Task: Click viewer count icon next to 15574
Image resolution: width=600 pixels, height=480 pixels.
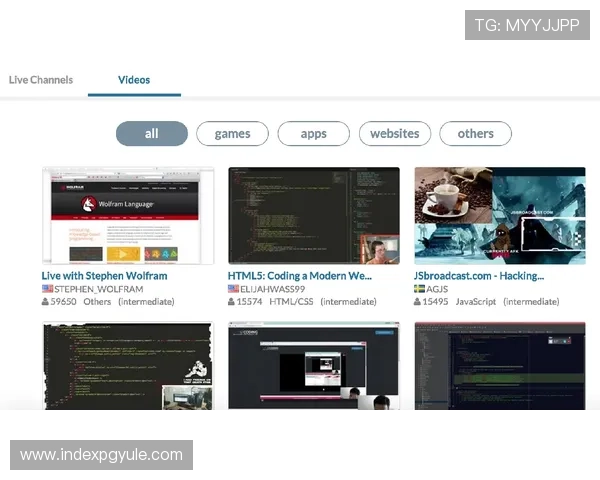Action: (232, 302)
